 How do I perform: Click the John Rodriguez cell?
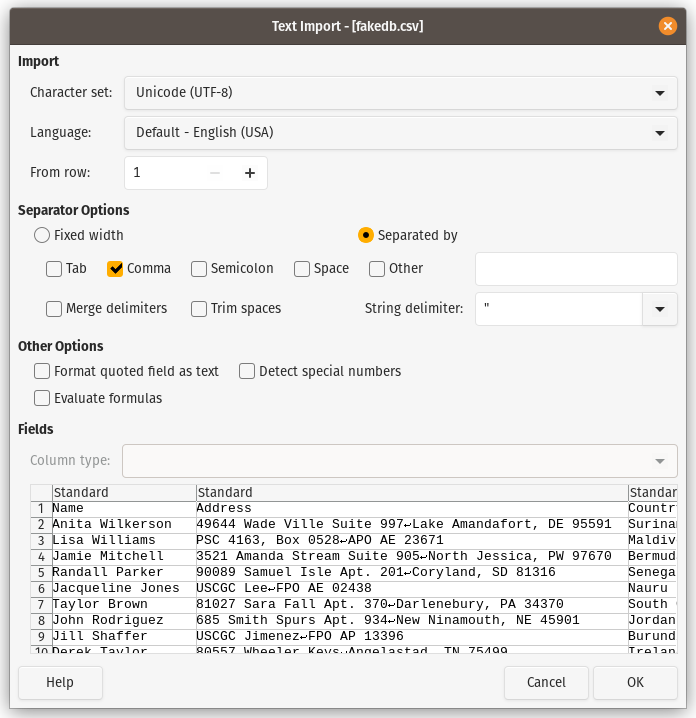click(124, 620)
